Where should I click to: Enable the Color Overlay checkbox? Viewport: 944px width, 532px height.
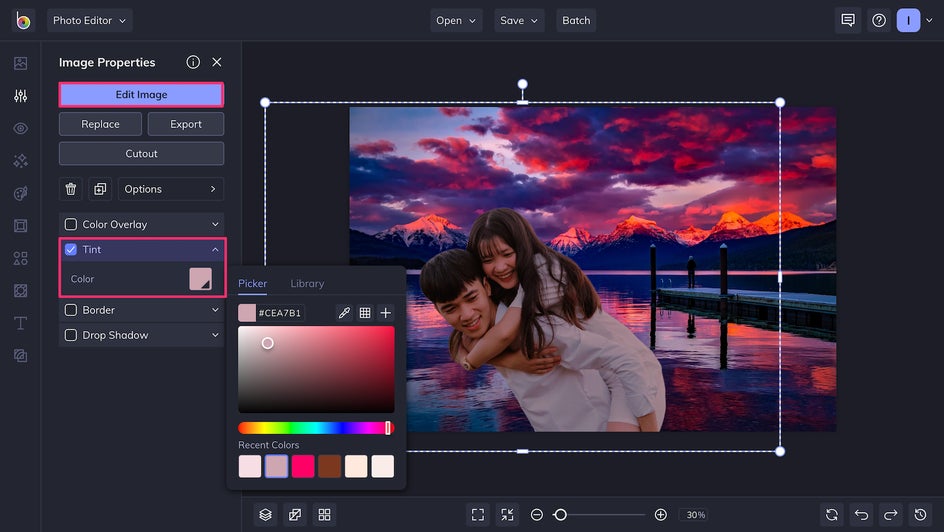click(x=70, y=224)
